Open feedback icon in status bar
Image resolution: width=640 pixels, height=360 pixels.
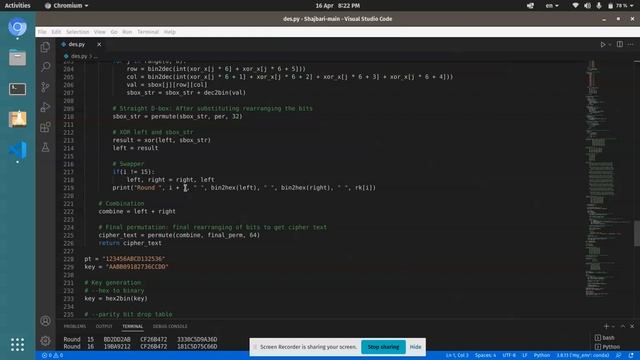(x=619, y=356)
